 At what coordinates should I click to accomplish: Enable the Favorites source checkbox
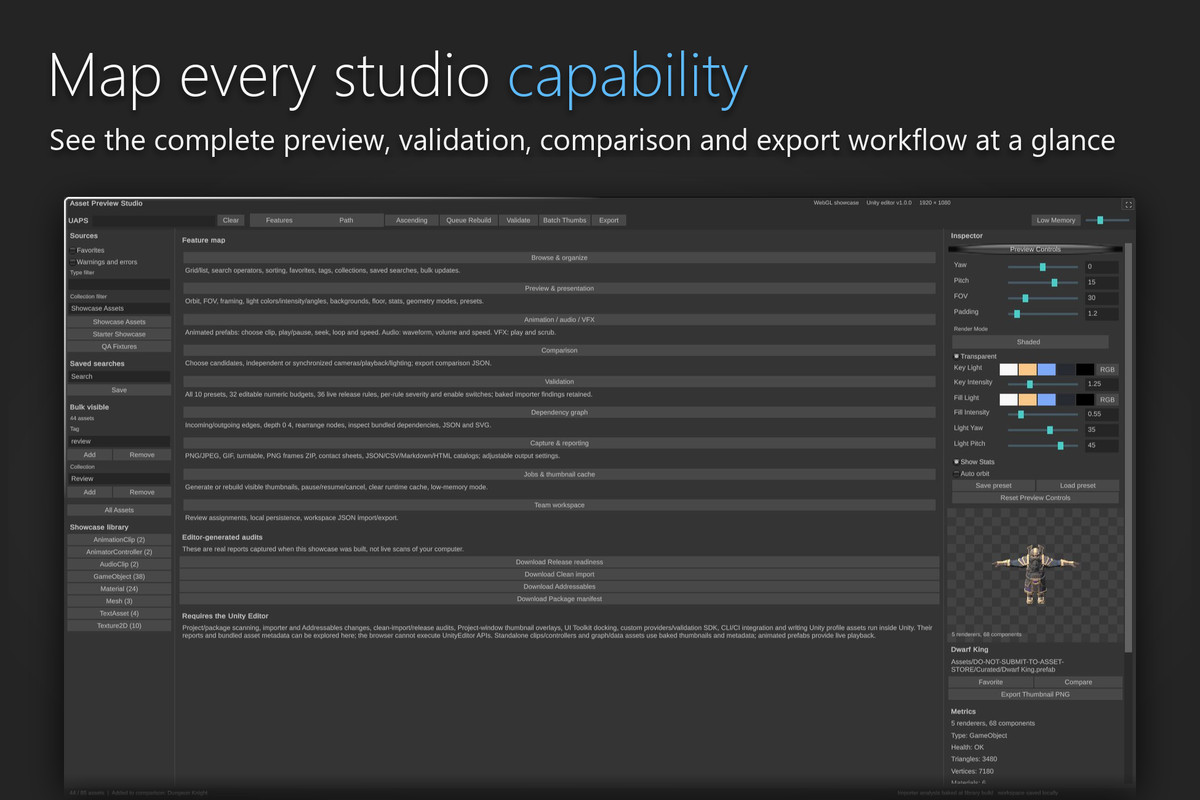pyautogui.click(x=72, y=250)
